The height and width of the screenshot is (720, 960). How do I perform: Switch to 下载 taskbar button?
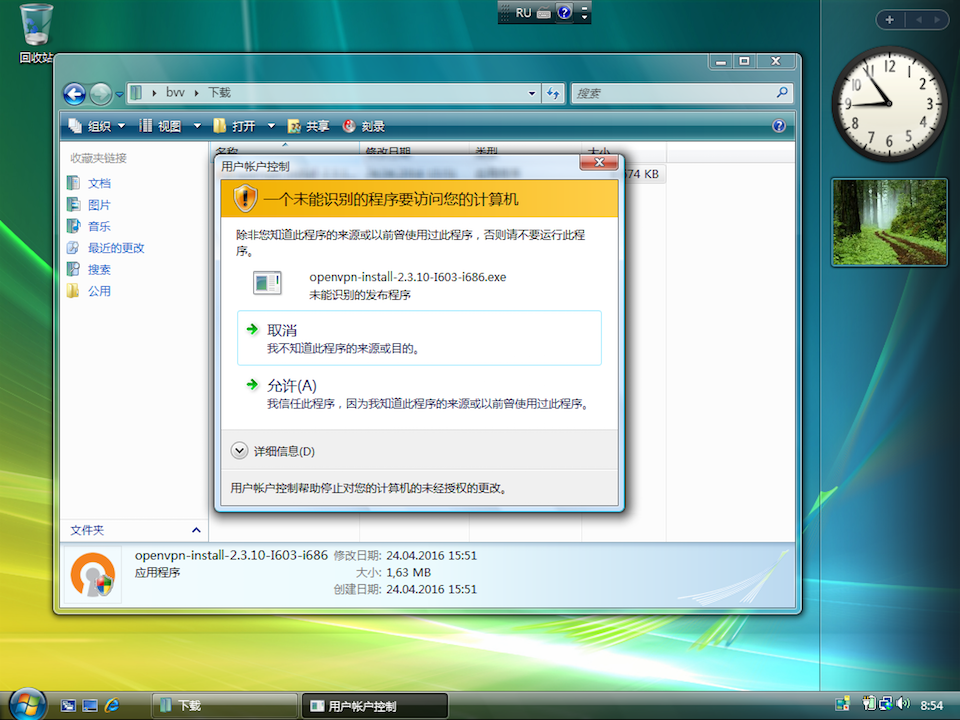pyautogui.click(x=224, y=705)
